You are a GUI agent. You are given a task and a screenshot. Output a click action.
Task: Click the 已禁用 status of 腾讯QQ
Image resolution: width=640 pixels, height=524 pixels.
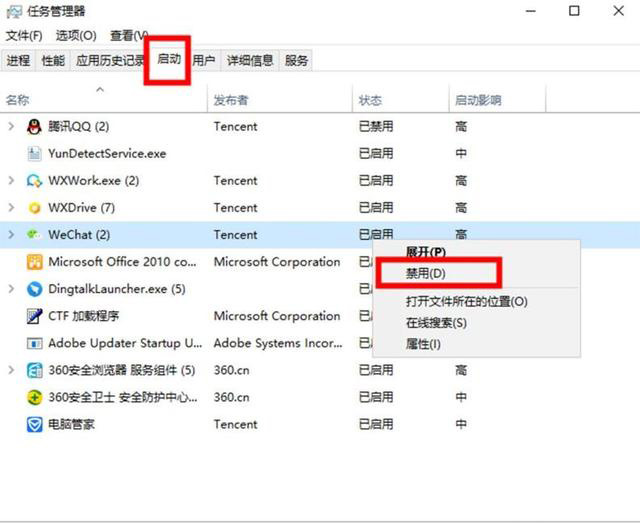click(376, 127)
